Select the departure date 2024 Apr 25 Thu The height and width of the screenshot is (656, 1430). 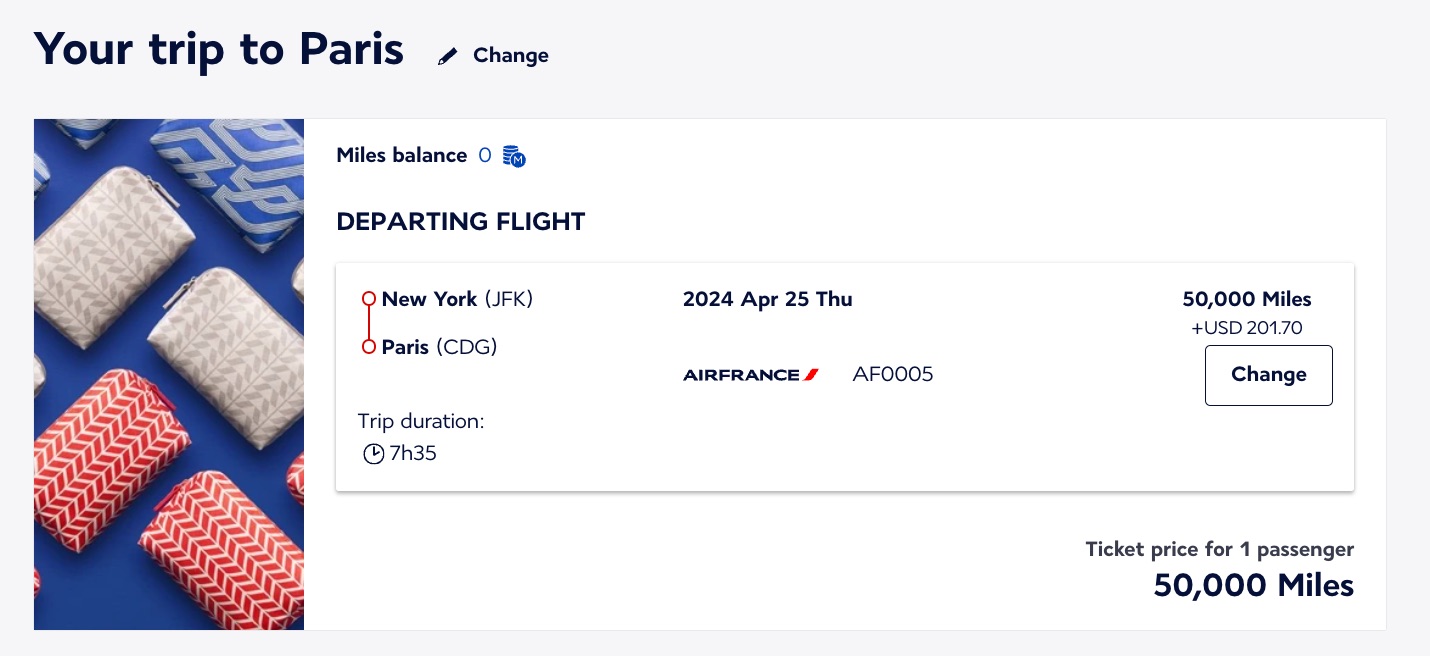coord(767,299)
